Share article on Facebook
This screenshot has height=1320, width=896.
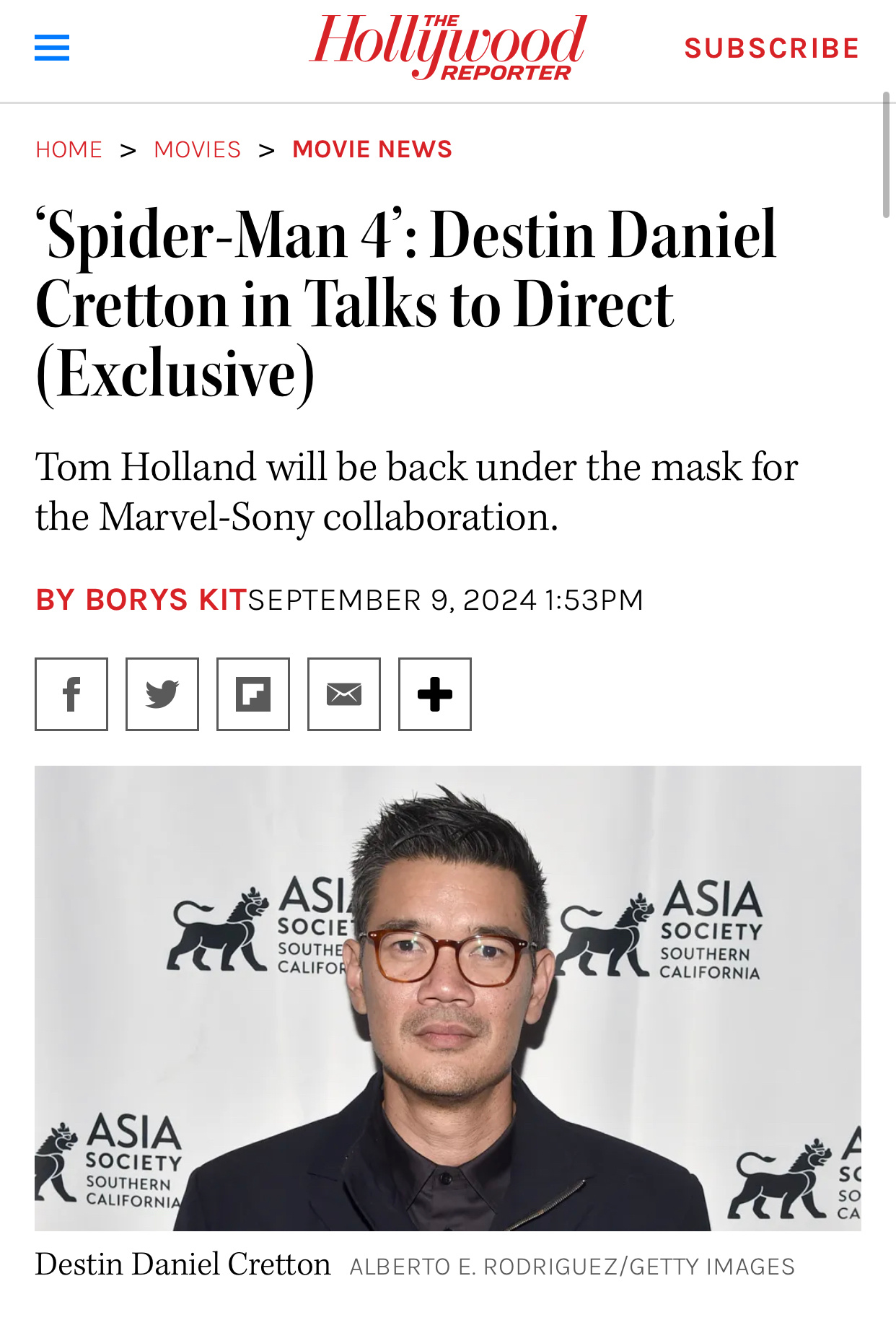coord(71,694)
